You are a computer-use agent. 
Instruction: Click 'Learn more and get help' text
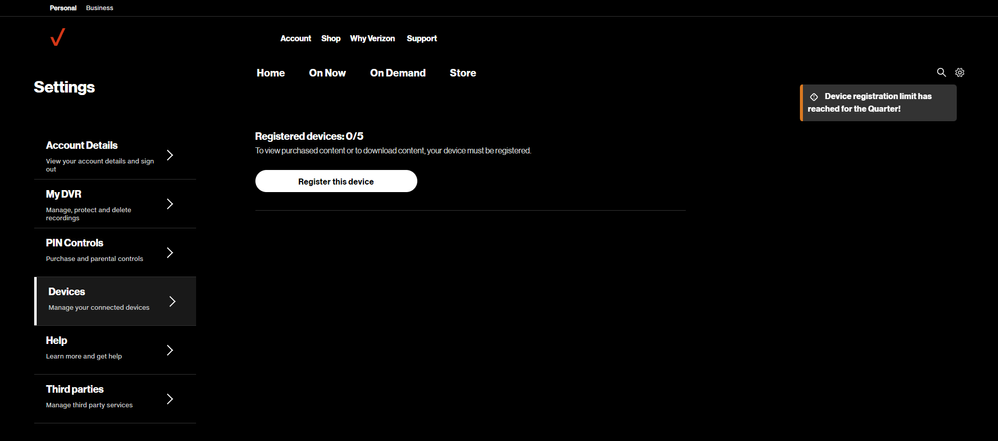pos(84,356)
